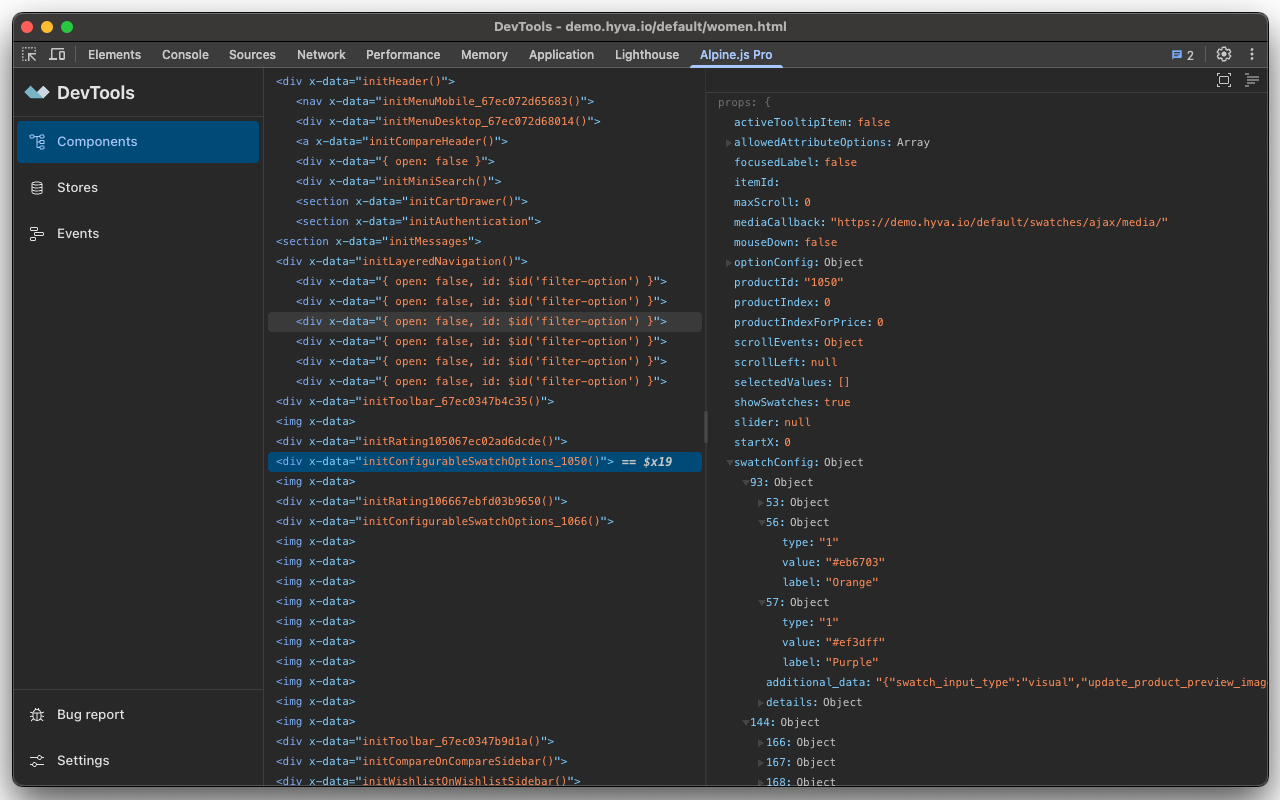Open Bug report link
This screenshot has height=800, width=1280.
[x=138, y=715]
